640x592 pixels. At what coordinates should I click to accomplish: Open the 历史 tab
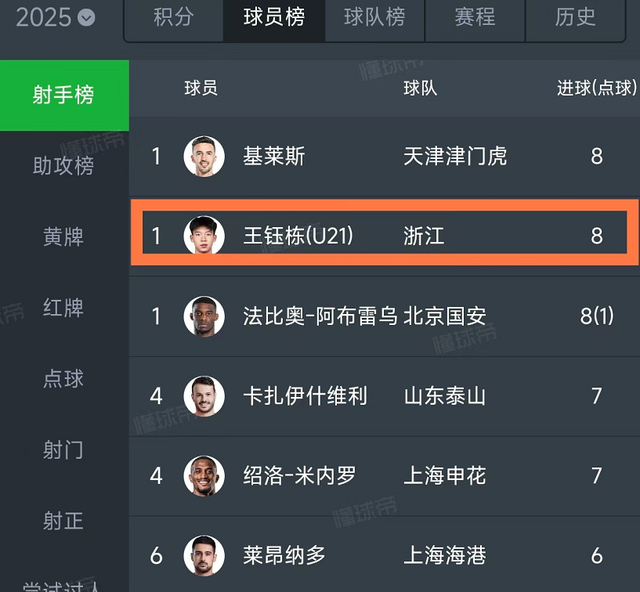tap(575, 18)
